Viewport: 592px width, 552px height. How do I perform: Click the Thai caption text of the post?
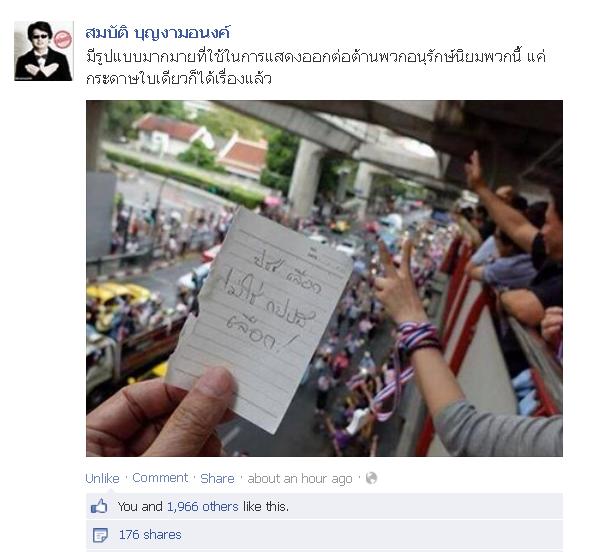pos(316,68)
